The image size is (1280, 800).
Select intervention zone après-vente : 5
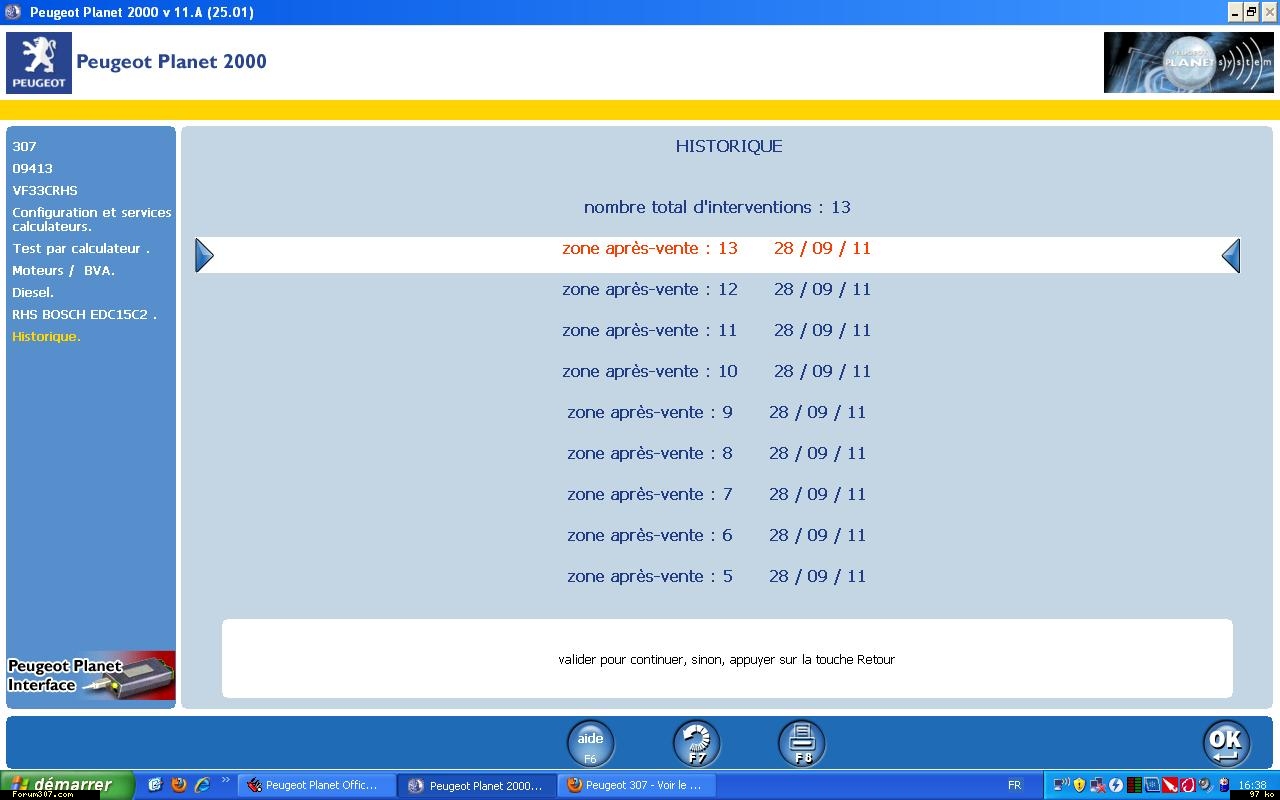click(x=716, y=576)
